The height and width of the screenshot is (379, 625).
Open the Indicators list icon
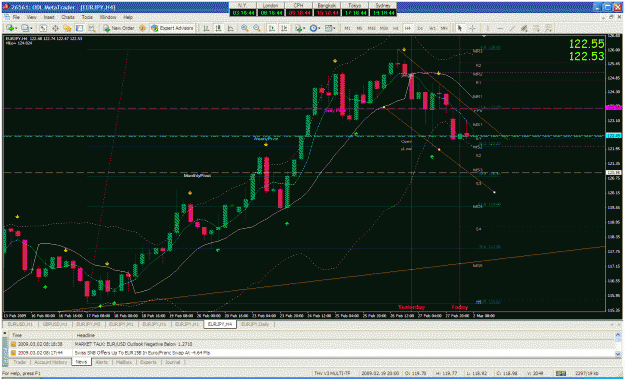tap(298, 28)
